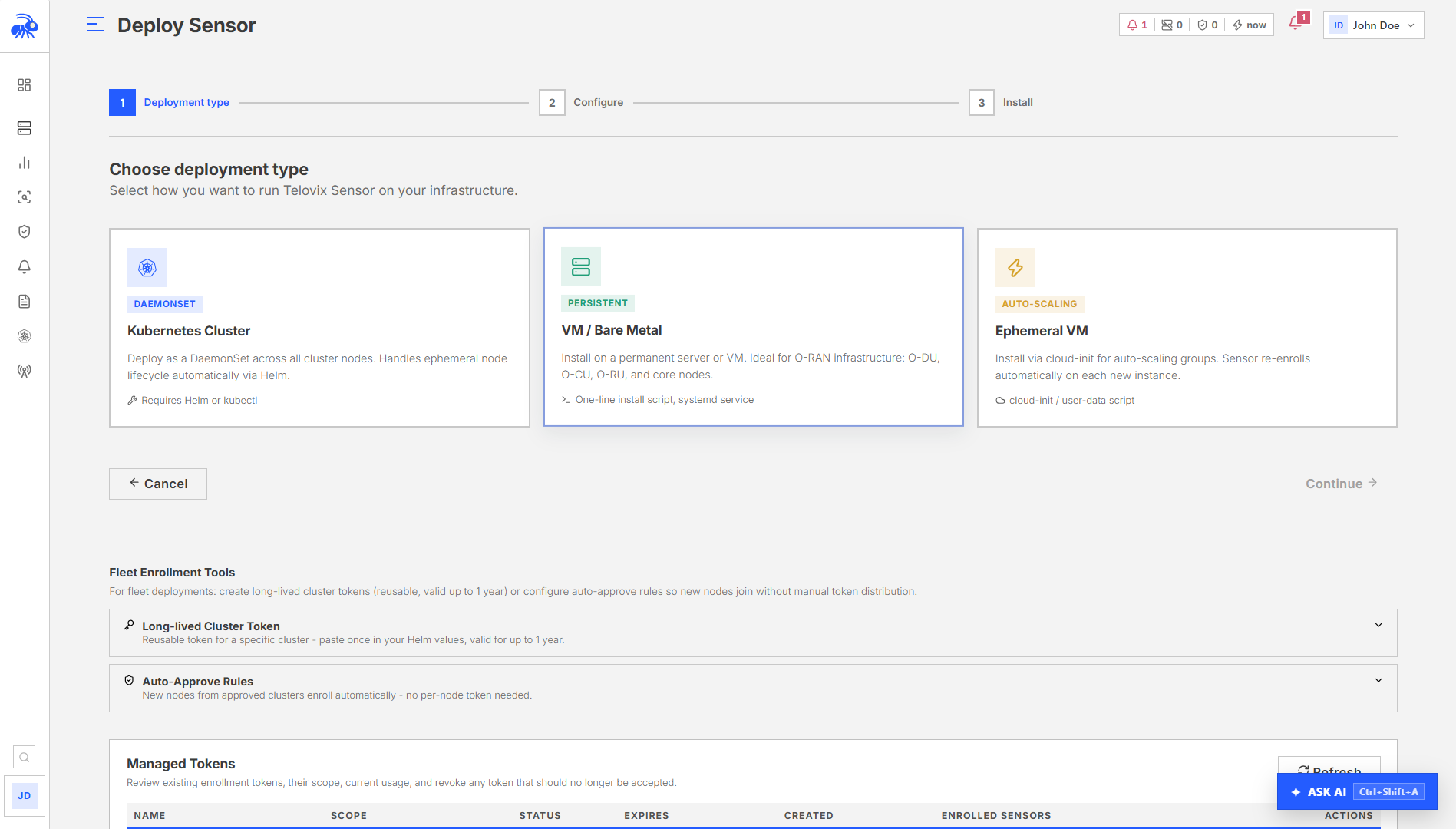Select step 2 Configure

pos(582,103)
